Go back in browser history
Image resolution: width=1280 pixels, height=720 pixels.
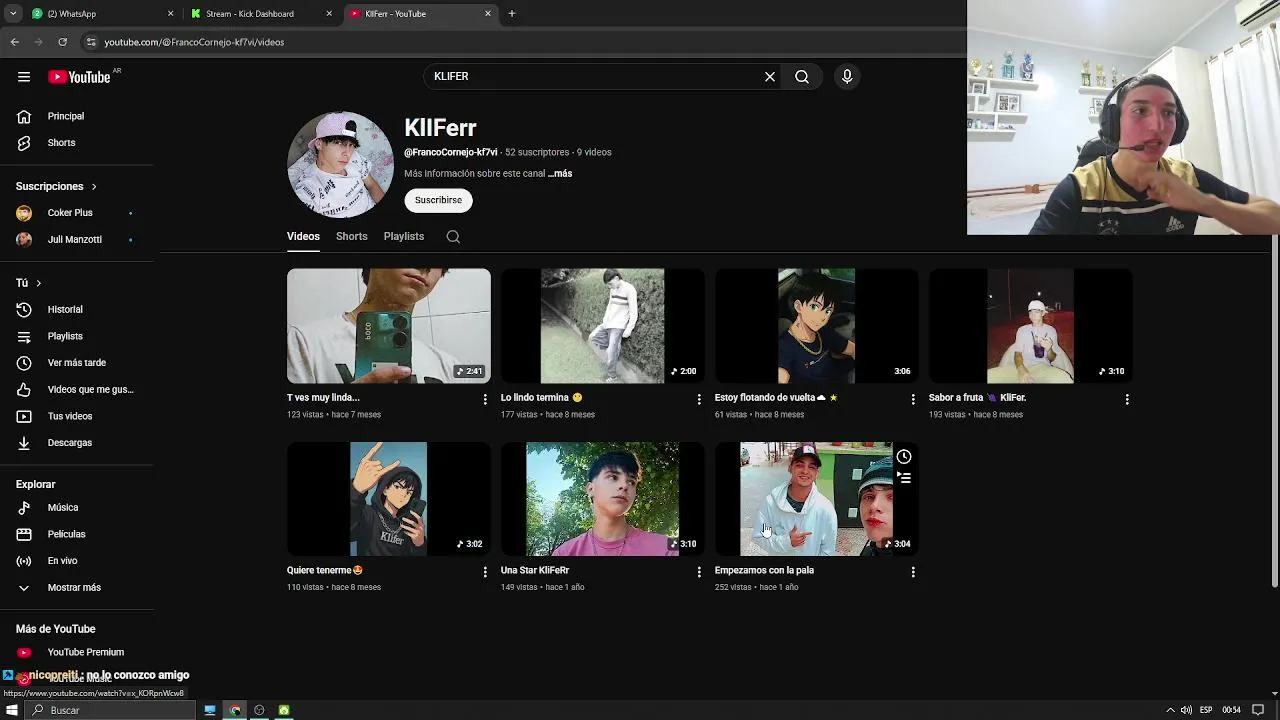click(14, 42)
